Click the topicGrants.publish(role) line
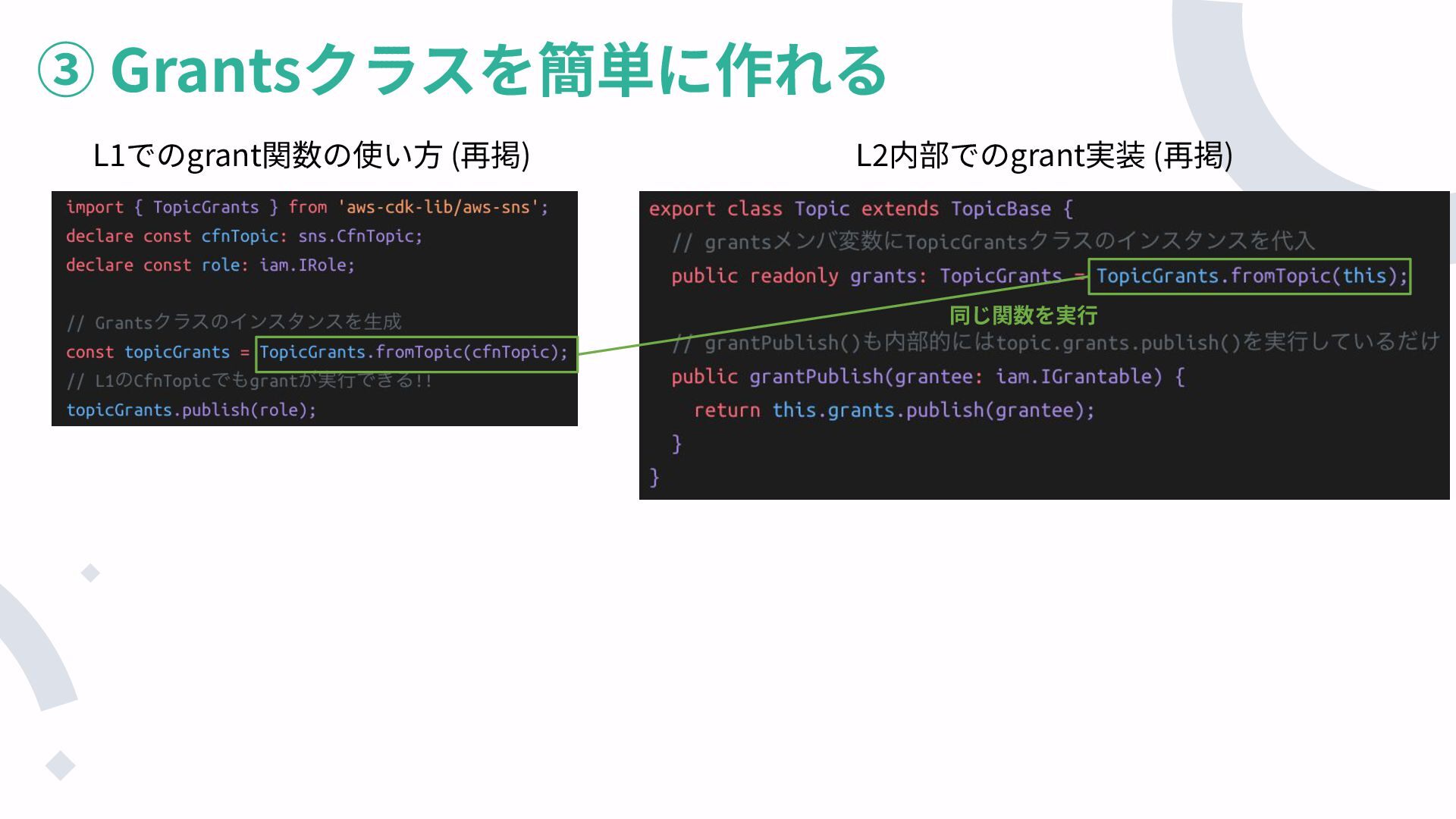Image resolution: width=1456 pixels, height=819 pixels. 191,410
